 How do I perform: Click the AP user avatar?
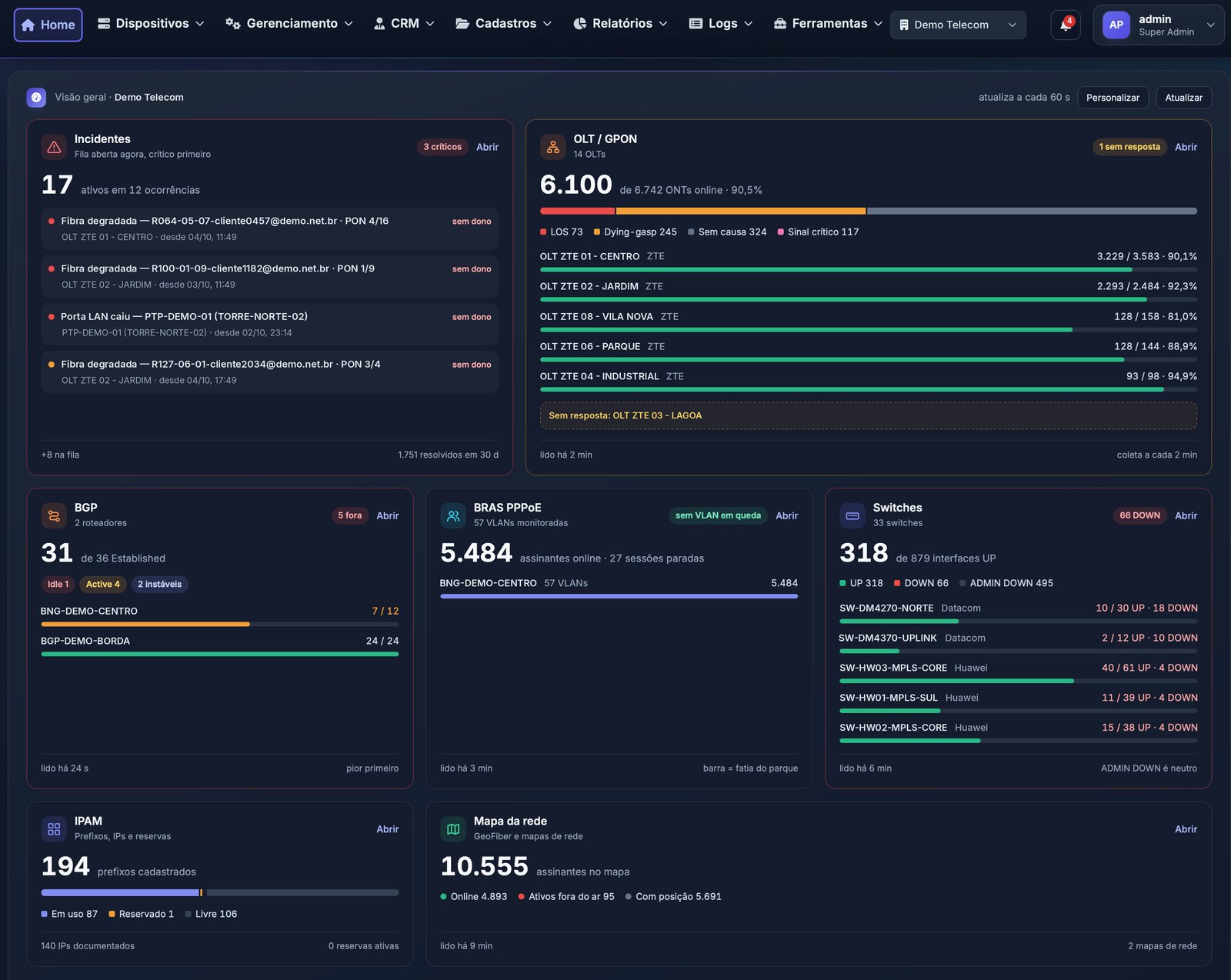click(1116, 25)
